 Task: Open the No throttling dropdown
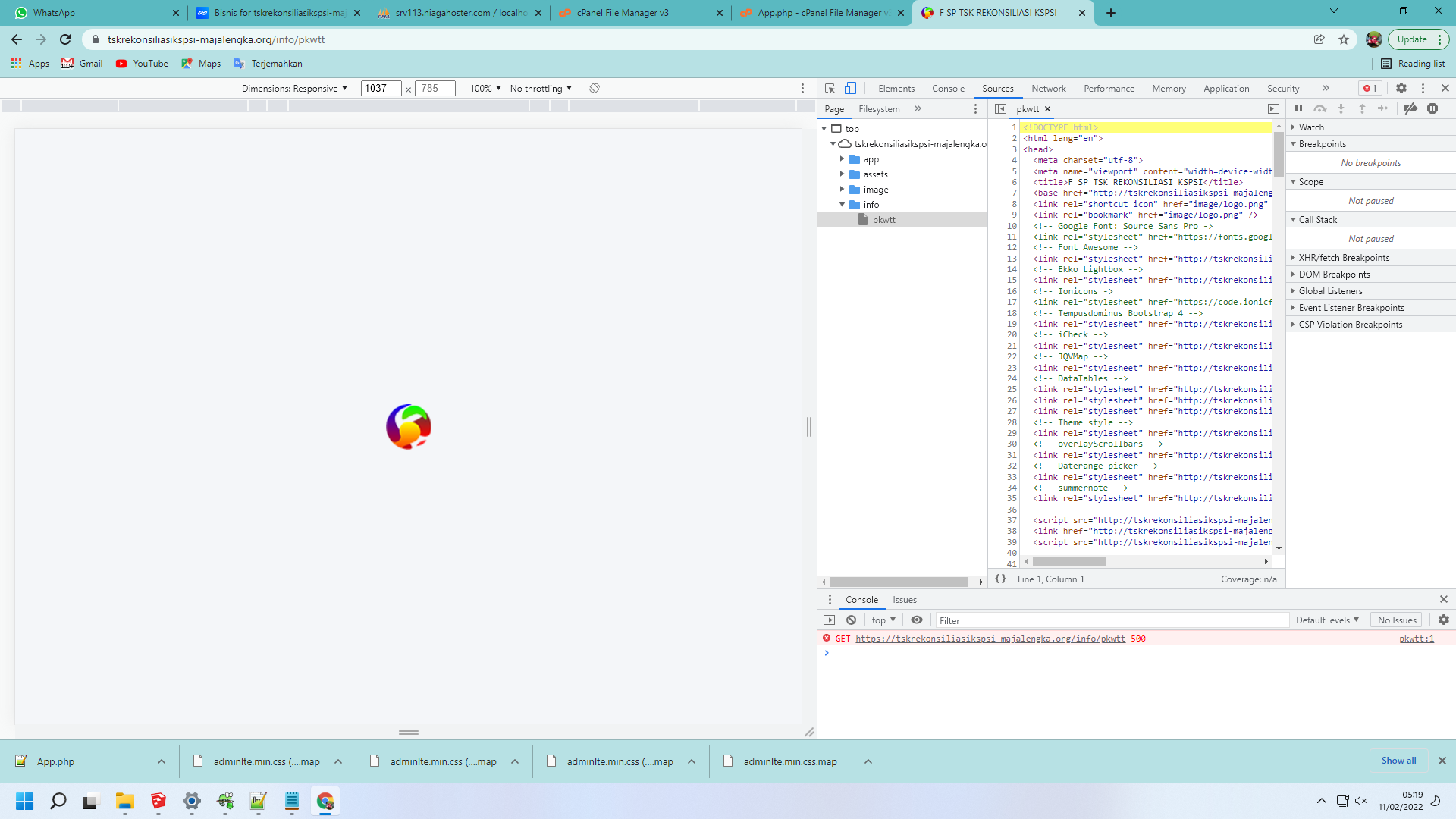pos(541,88)
